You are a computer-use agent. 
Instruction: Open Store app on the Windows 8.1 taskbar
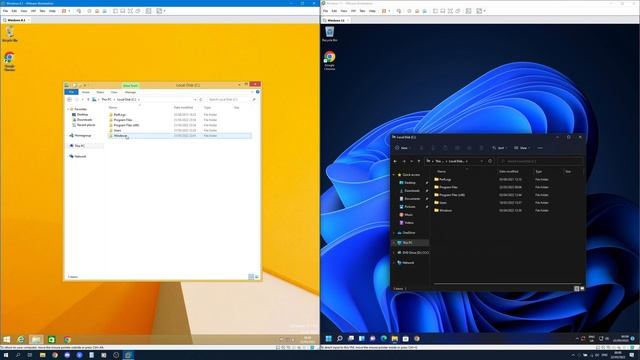click(51, 340)
